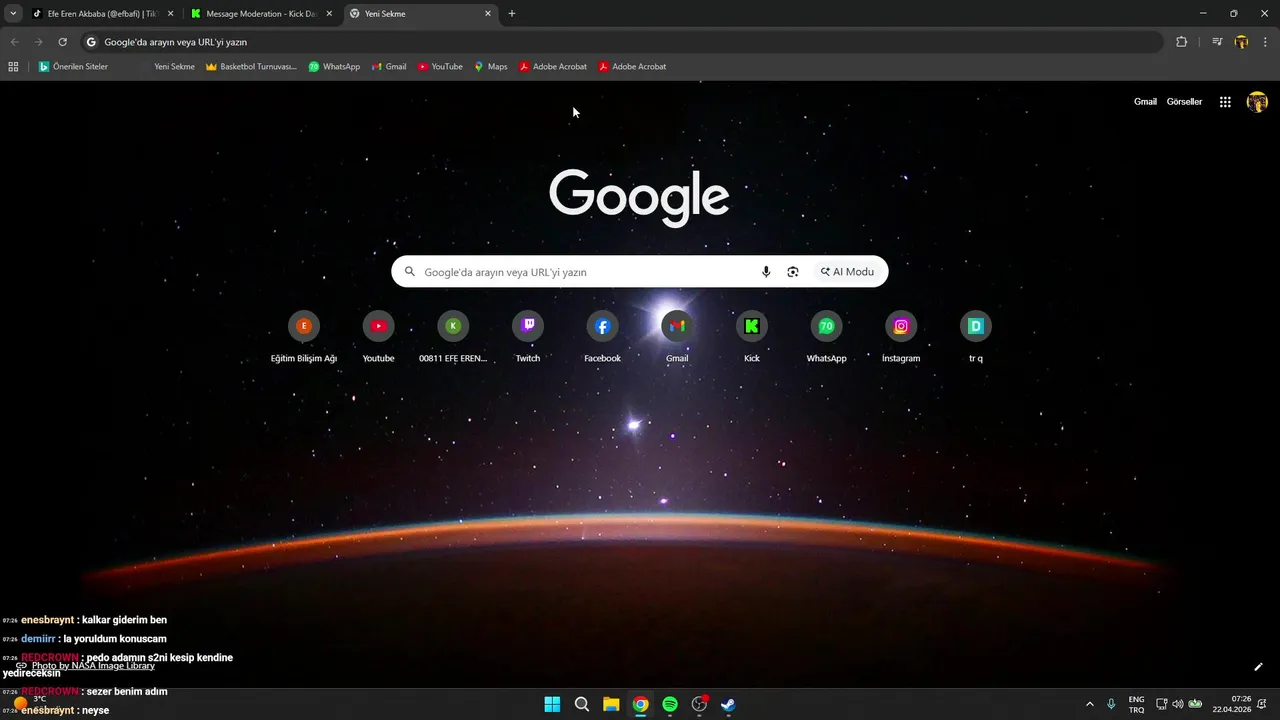Screen dimensions: 1280x720
Task: Select the Yeni Sekme tab
Action: pyautogui.click(x=420, y=14)
